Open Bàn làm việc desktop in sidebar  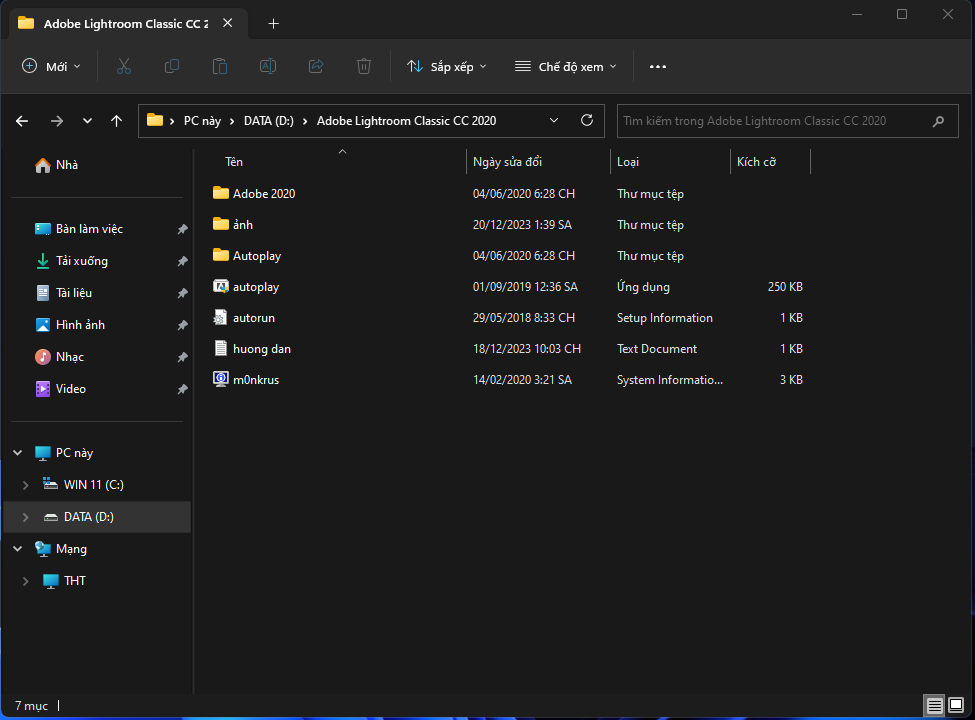tap(78, 229)
